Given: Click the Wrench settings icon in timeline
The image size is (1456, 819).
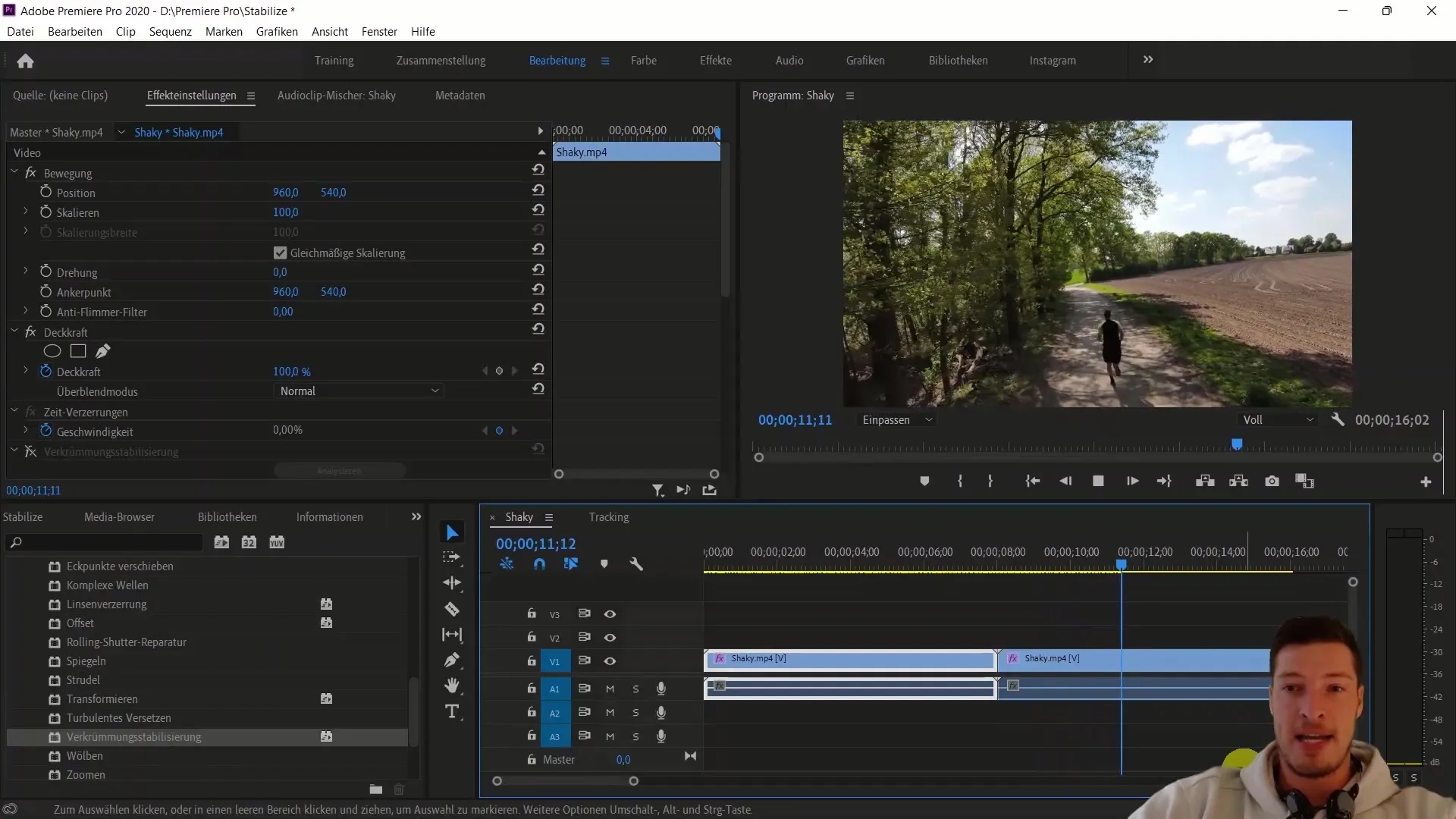Looking at the screenshot, I should pos(636,564).
